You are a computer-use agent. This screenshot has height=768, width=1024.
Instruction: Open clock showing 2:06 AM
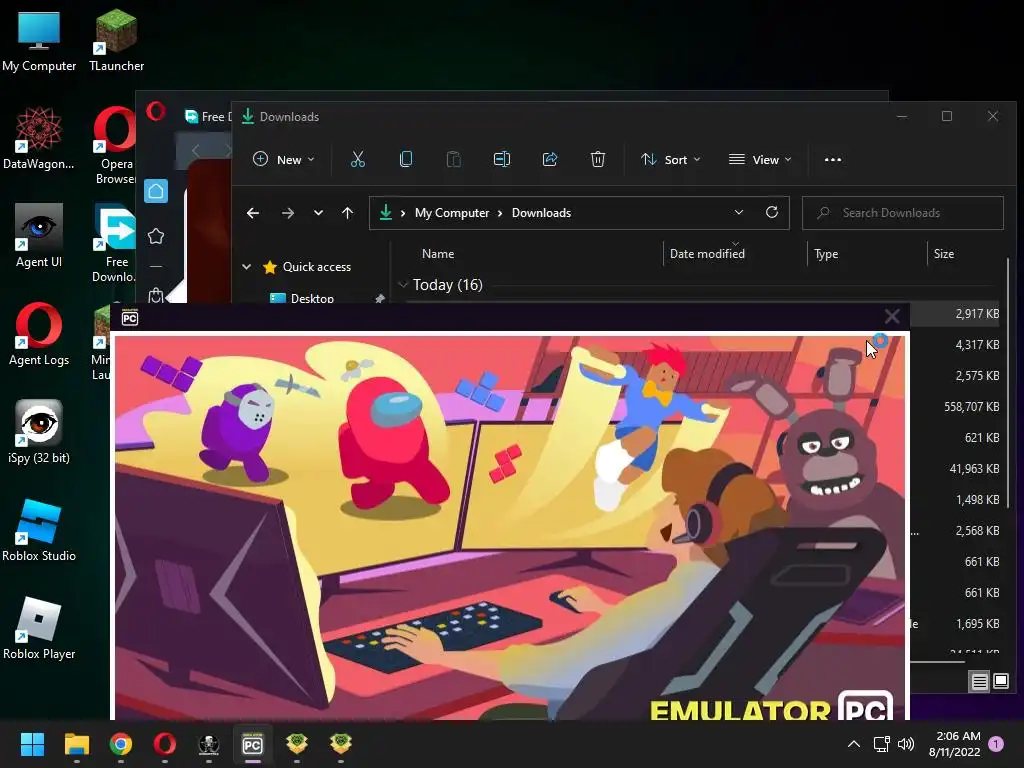(x=955, y=744)
